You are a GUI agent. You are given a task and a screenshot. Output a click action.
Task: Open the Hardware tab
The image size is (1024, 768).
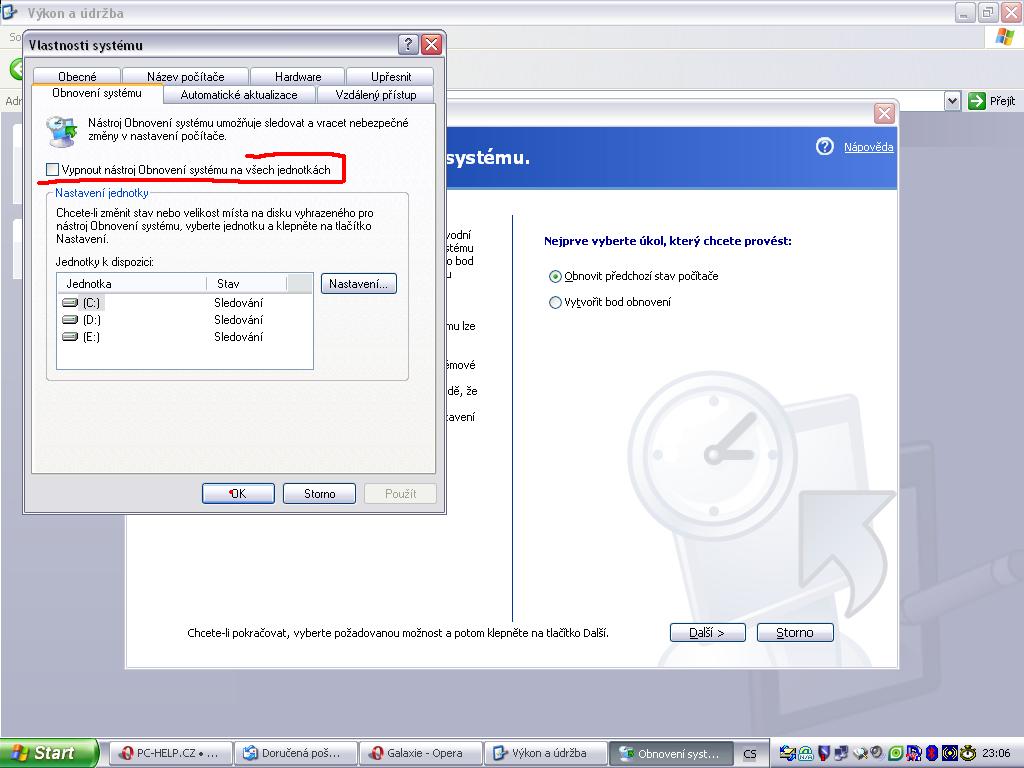[298, 76]
